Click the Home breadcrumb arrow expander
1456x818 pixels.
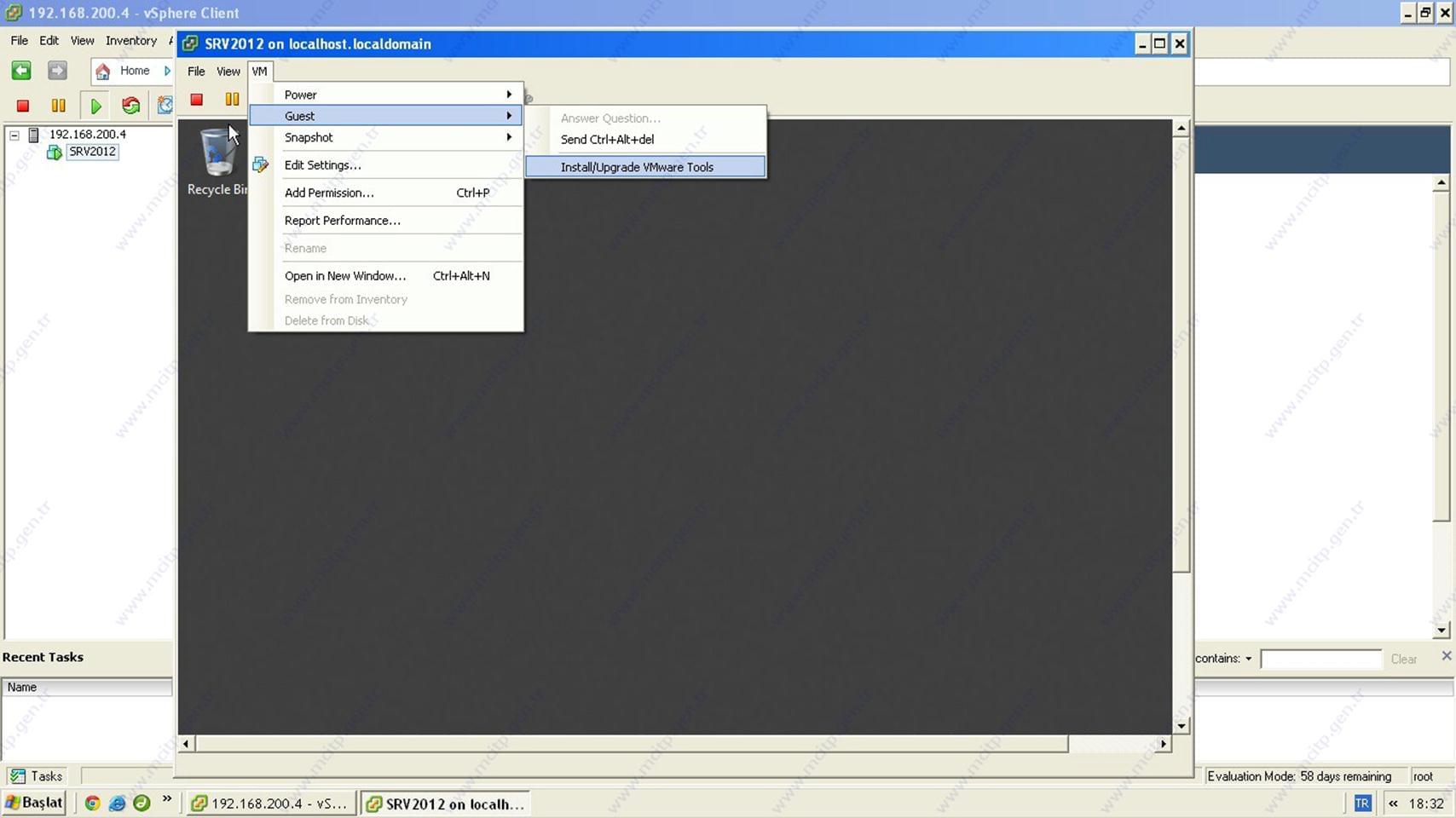click(167, 71)
